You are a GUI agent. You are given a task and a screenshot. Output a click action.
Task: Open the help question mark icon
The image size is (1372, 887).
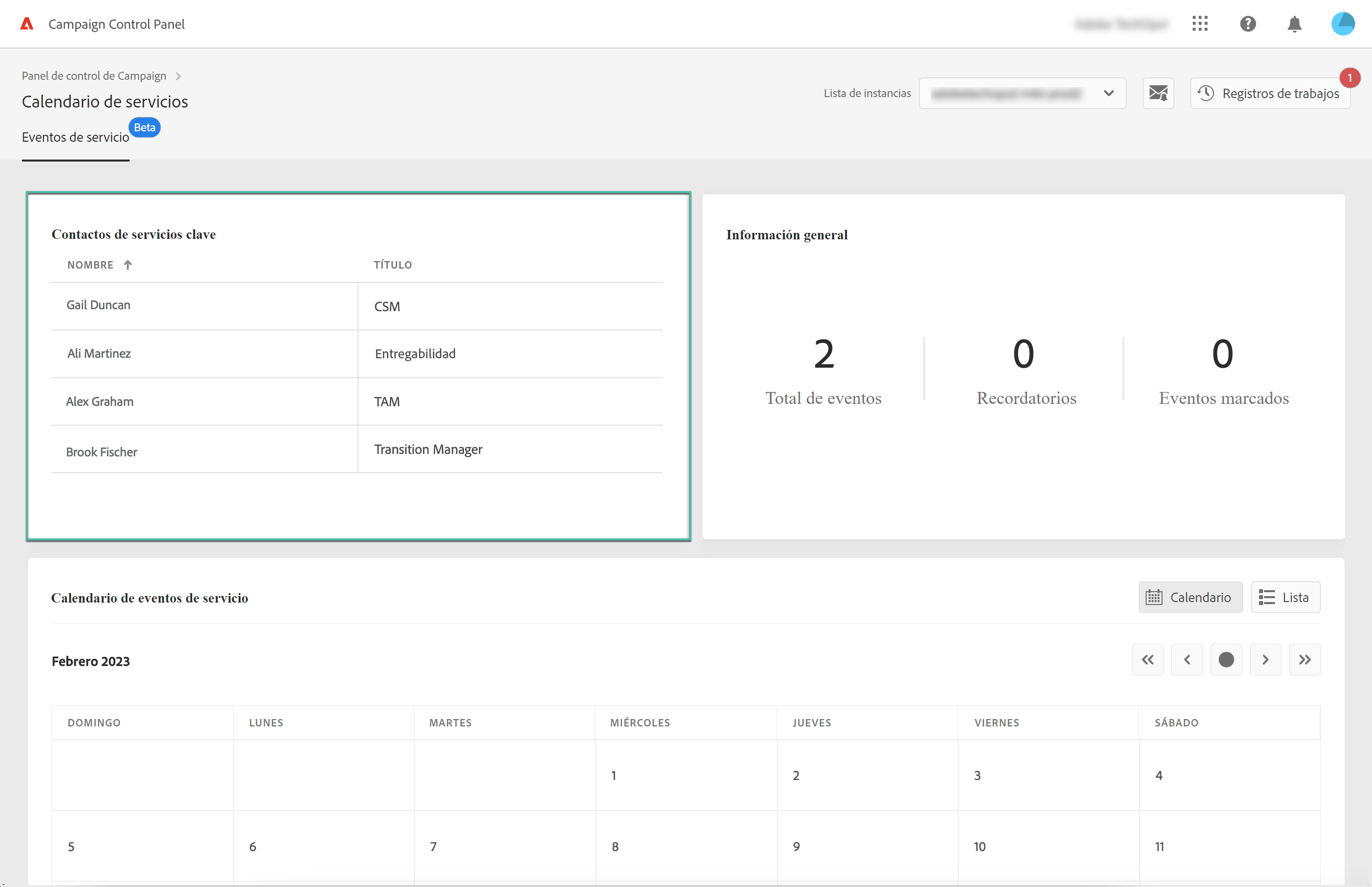point(1247,24)
